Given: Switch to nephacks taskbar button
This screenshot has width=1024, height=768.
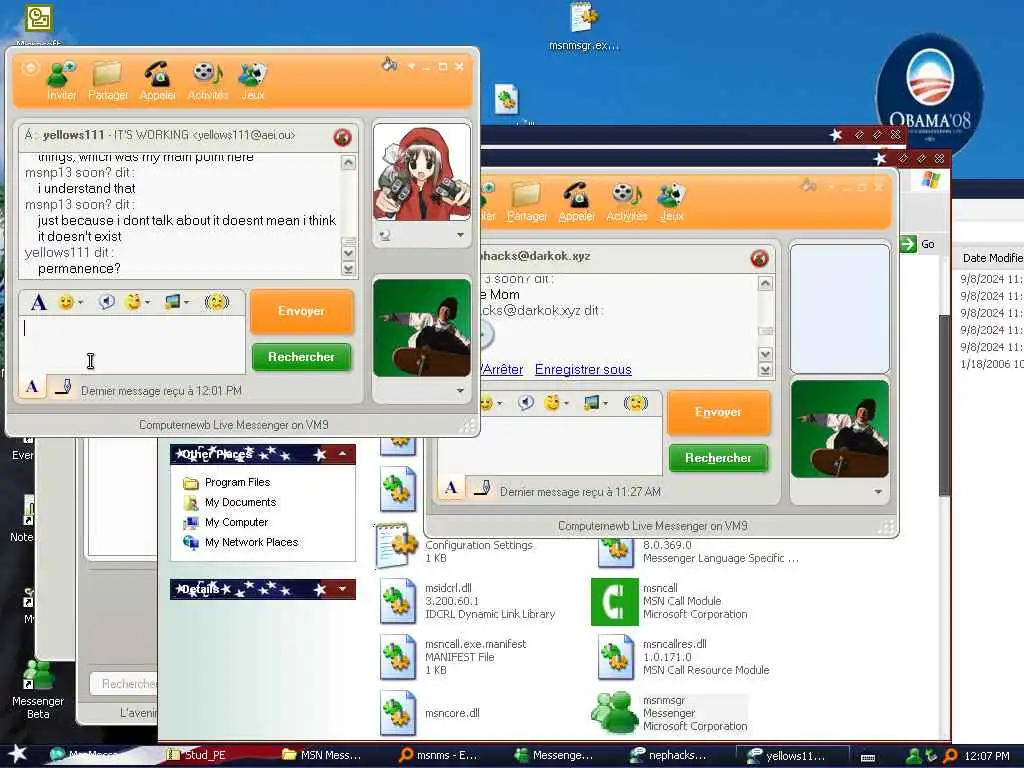Looking at the screenshot, I should point(669,755).
